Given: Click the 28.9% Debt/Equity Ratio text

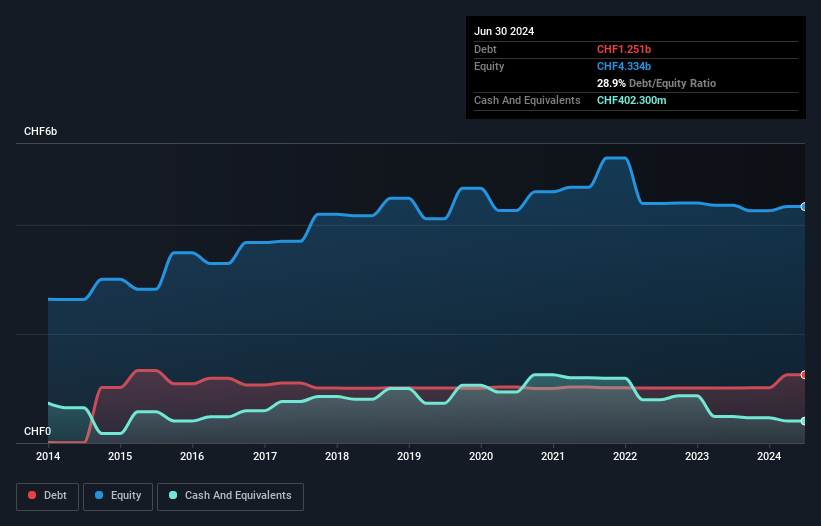Looking at the screenshot, I should coord(656,83).
